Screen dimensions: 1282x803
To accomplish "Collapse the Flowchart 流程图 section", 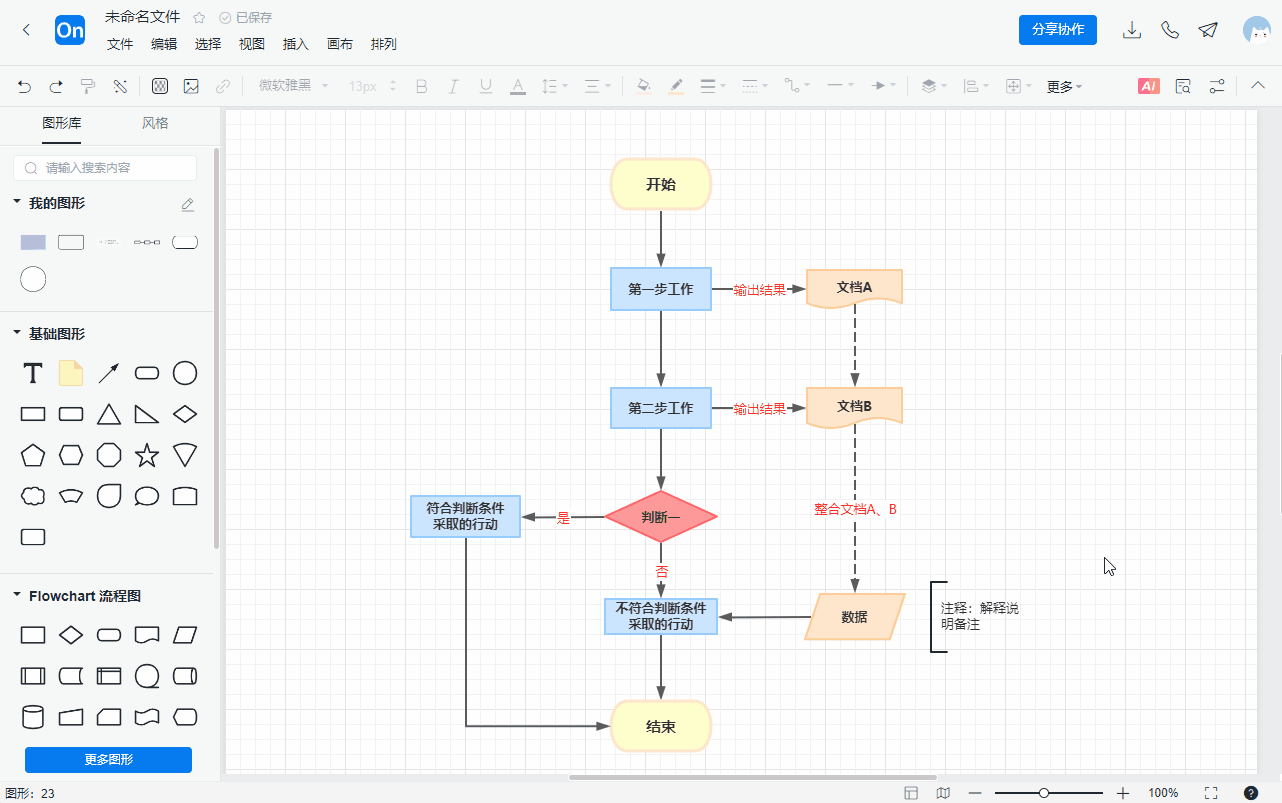I will [17, 595].
